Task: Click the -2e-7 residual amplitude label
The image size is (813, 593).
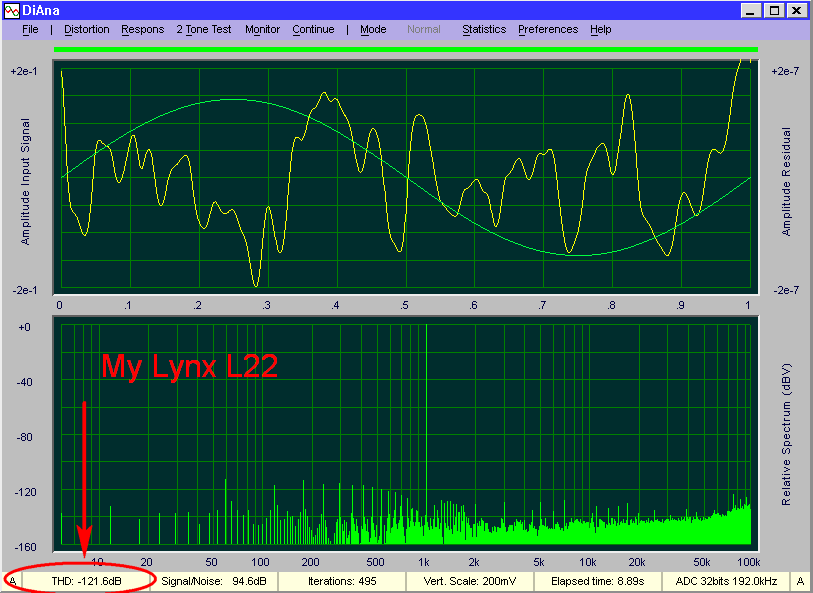Action: 786,290
